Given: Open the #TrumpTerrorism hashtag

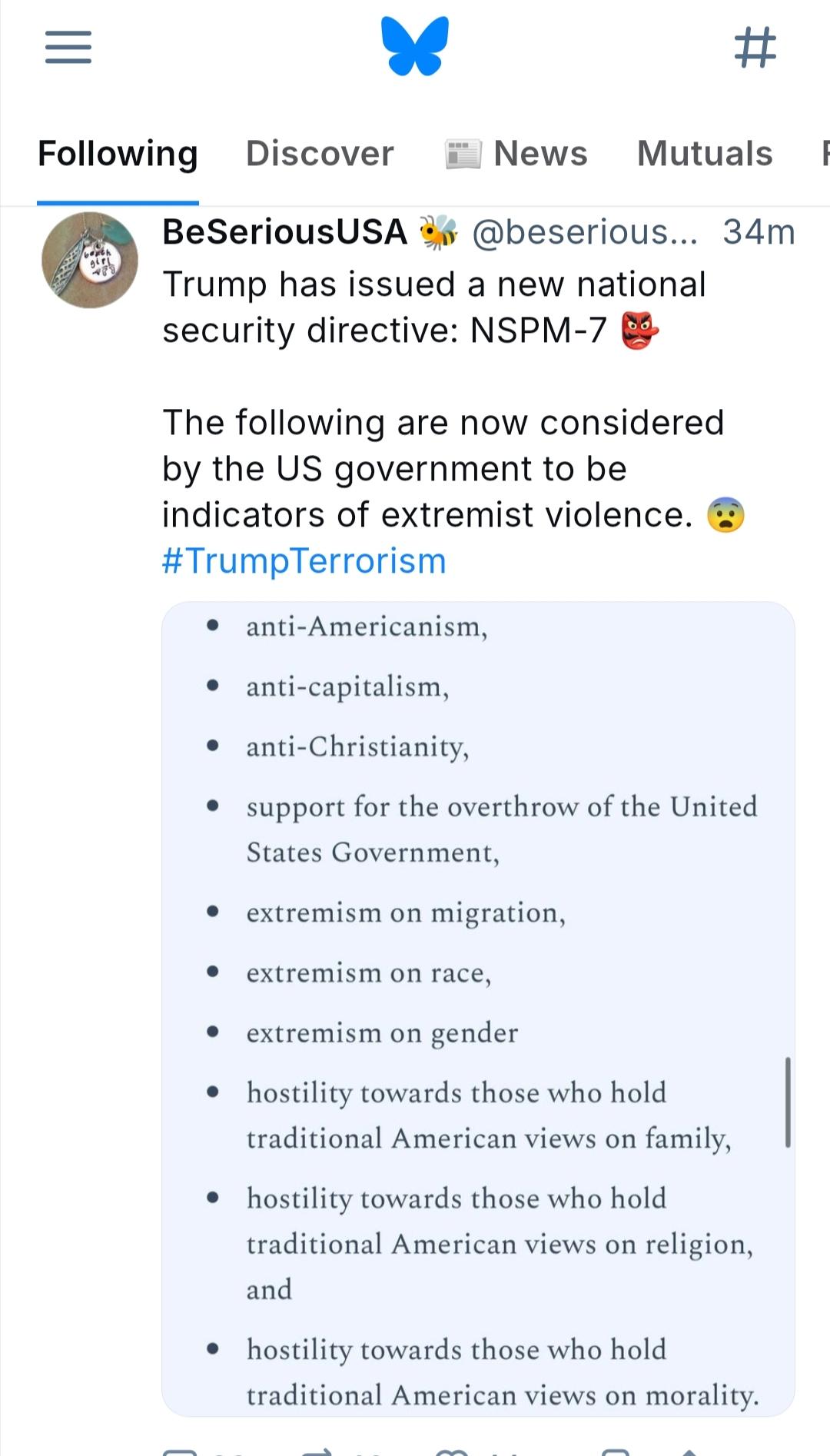Looking at the screenshot, I should point(304,561).
